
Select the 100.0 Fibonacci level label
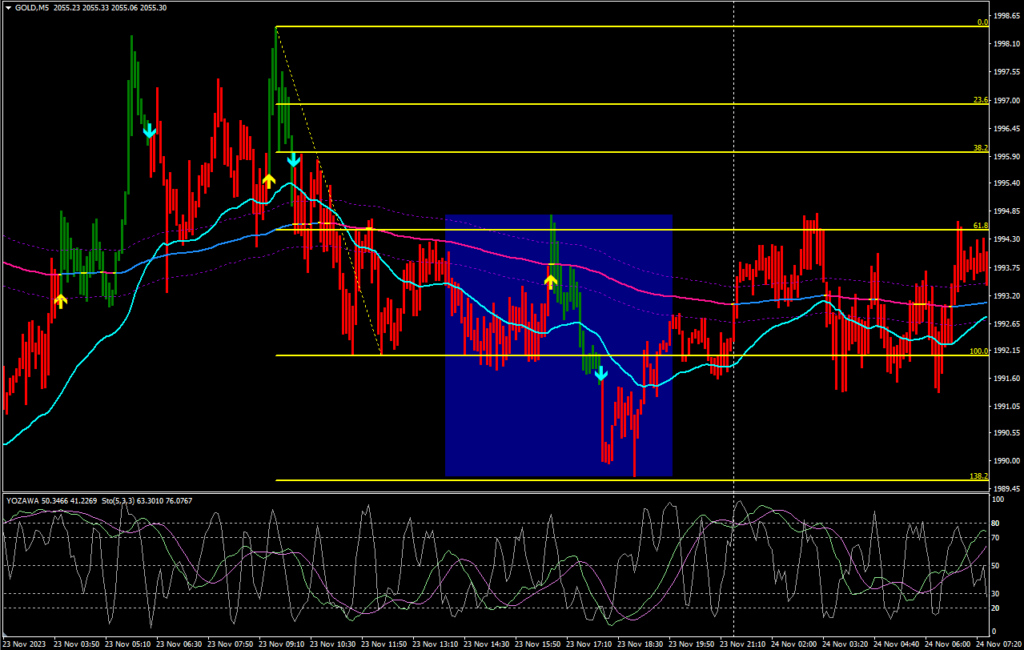979,351
